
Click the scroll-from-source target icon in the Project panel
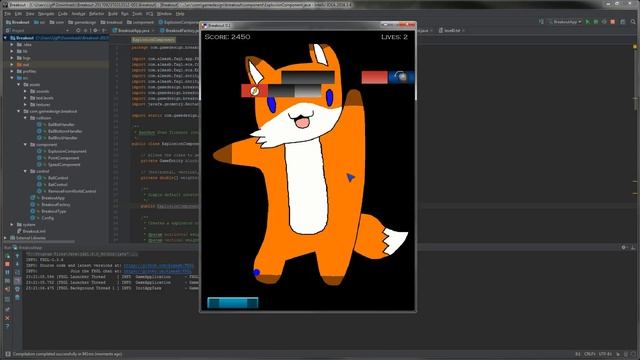(78, 31)
